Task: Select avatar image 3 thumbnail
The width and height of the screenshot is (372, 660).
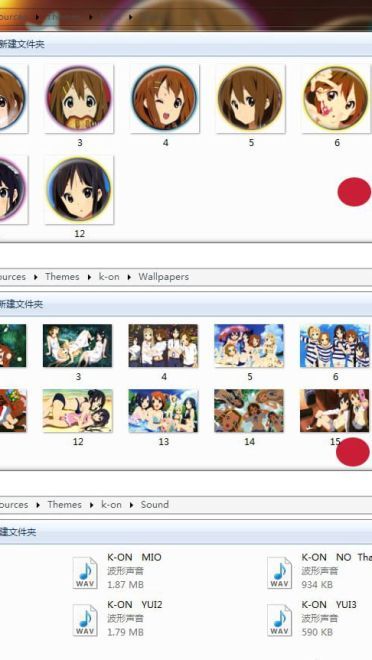Action: [79, 98]
